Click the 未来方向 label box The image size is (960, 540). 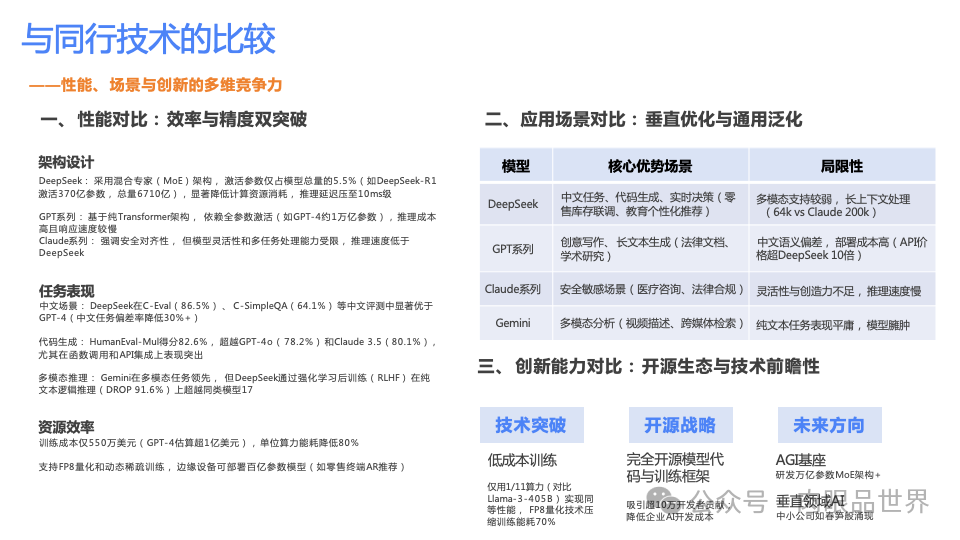829,425
